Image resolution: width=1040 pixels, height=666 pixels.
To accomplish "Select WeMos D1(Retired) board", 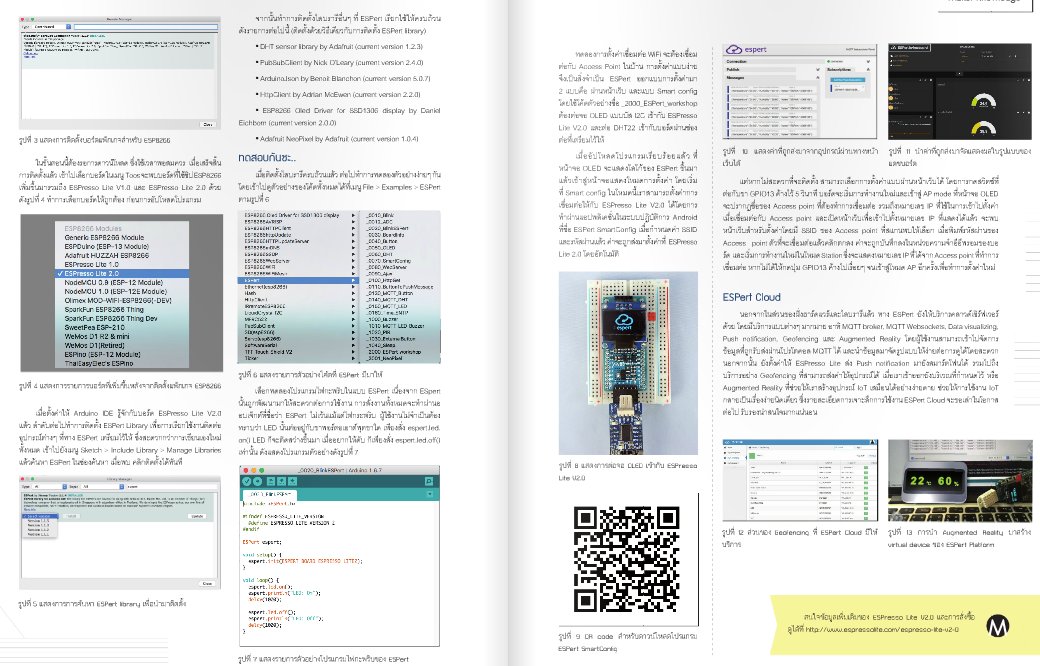I will click(122, 346).
